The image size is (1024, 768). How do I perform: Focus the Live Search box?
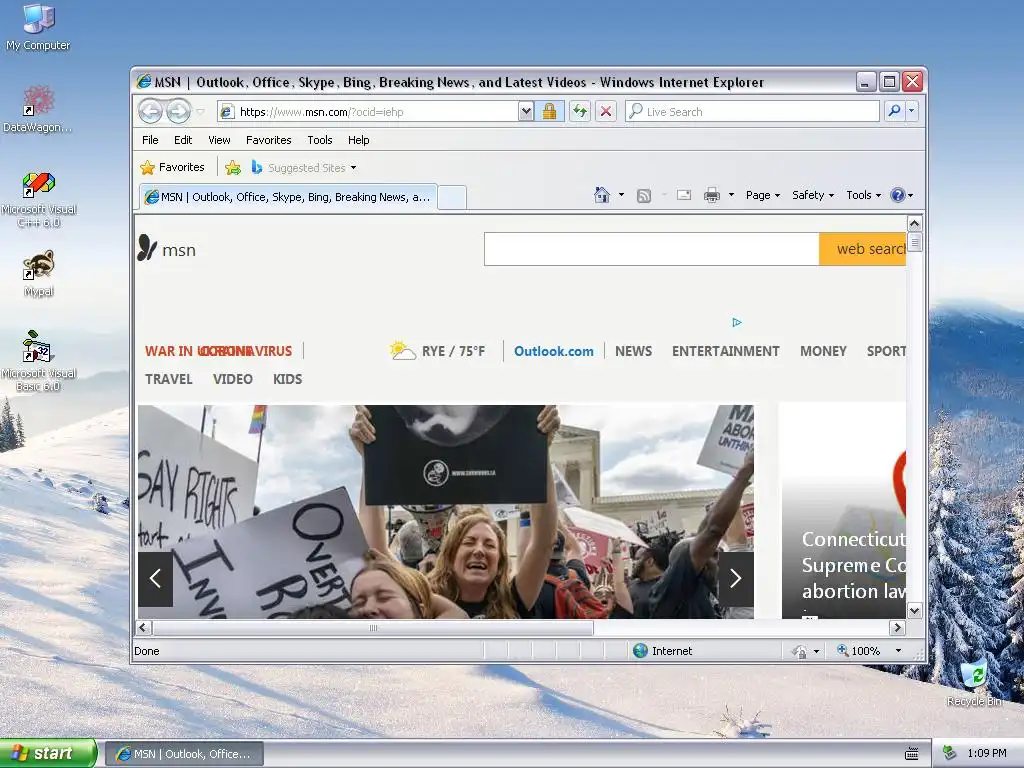pos(752,112)
